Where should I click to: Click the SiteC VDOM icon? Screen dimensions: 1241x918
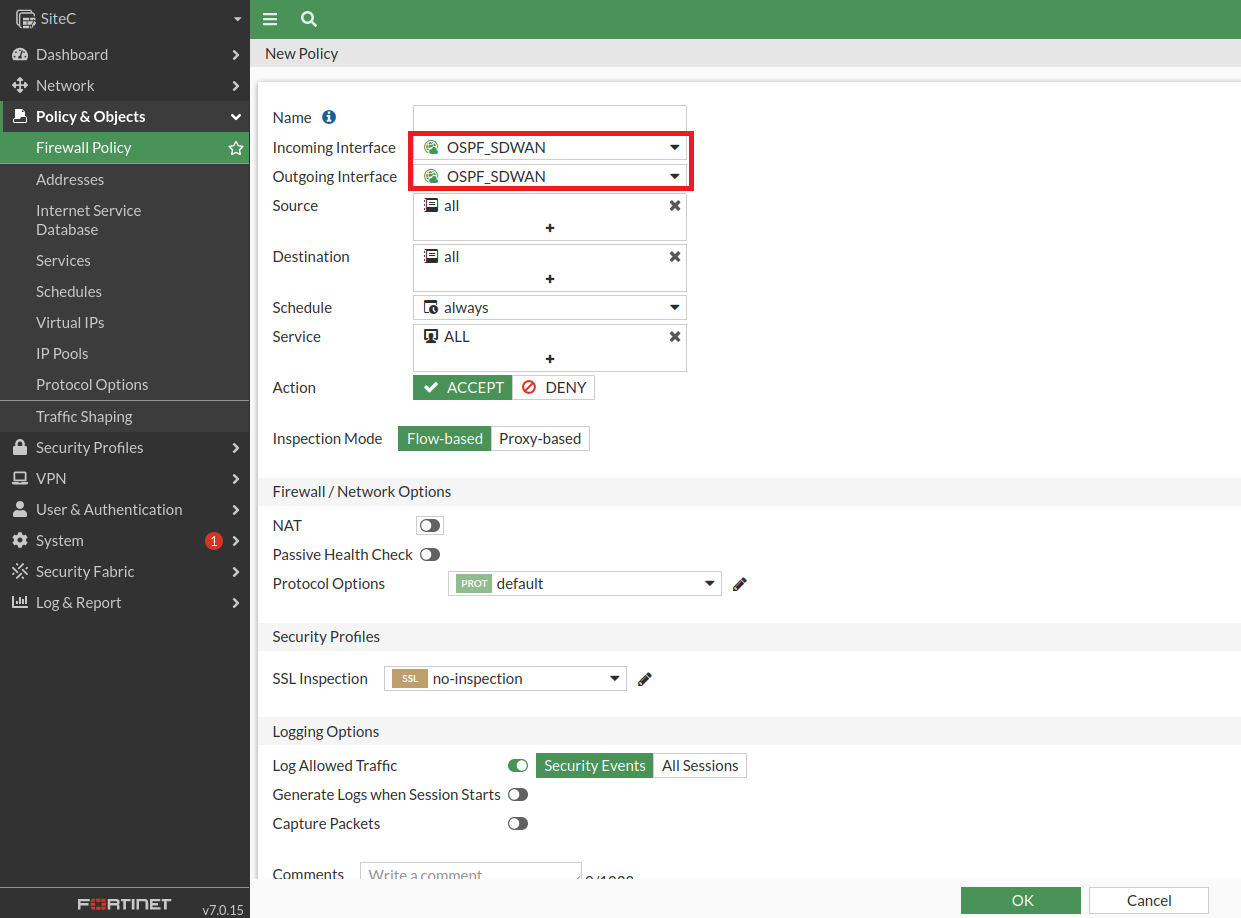(x=25, y=19)
